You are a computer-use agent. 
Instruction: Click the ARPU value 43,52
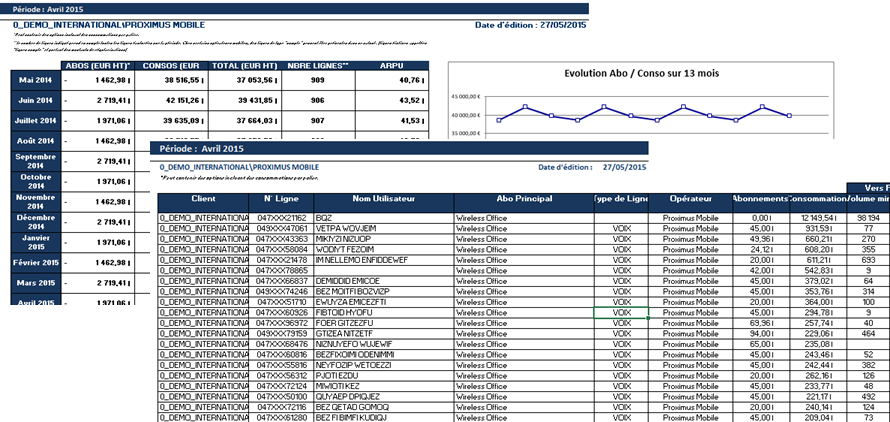coord(392,101)
